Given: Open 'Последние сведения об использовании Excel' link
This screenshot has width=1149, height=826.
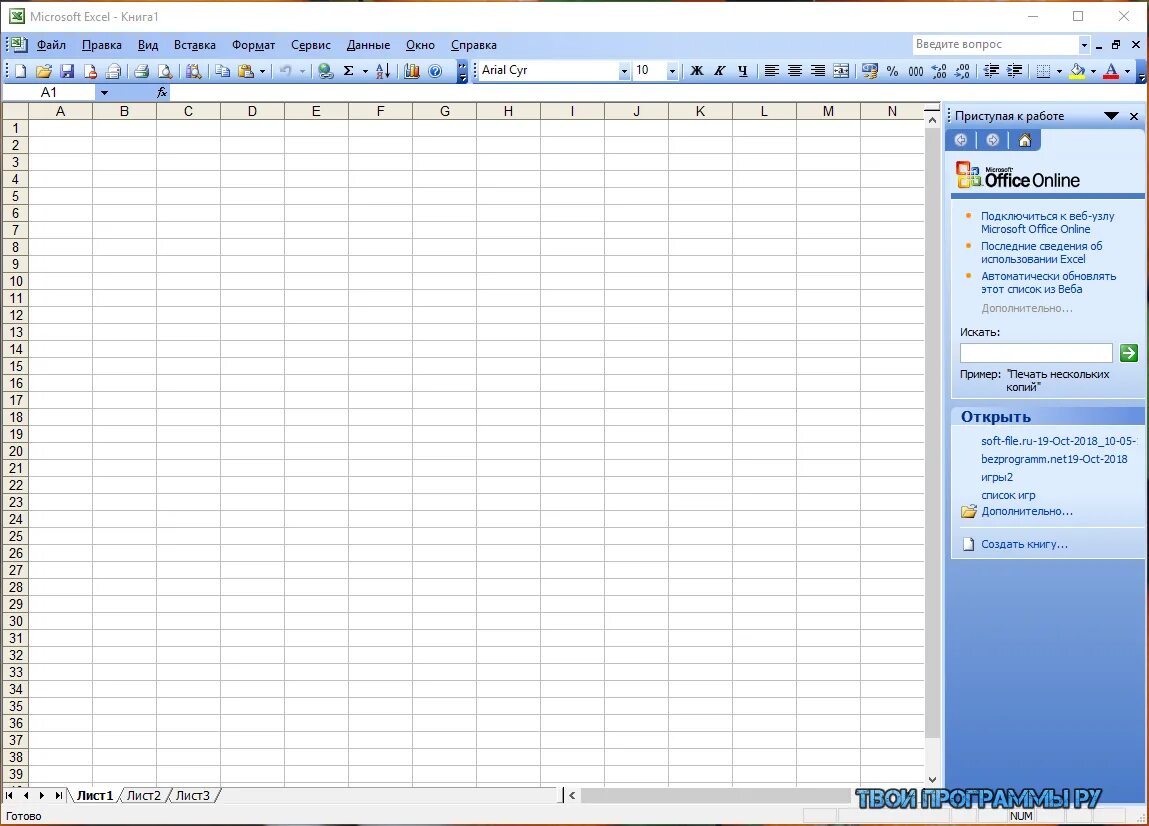Looking at the screenshot, I should [1041, 252].
